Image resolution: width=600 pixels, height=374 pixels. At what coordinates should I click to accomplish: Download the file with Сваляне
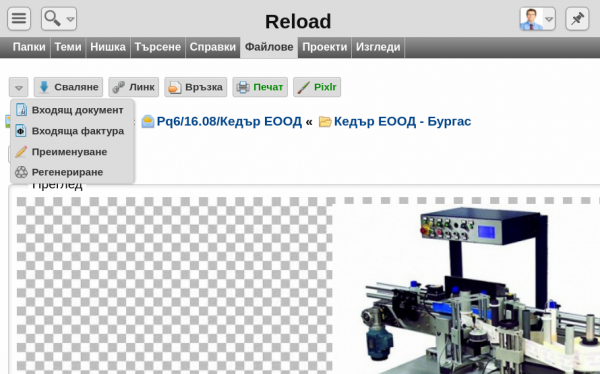pyautogui.click(x=68, y=87)
